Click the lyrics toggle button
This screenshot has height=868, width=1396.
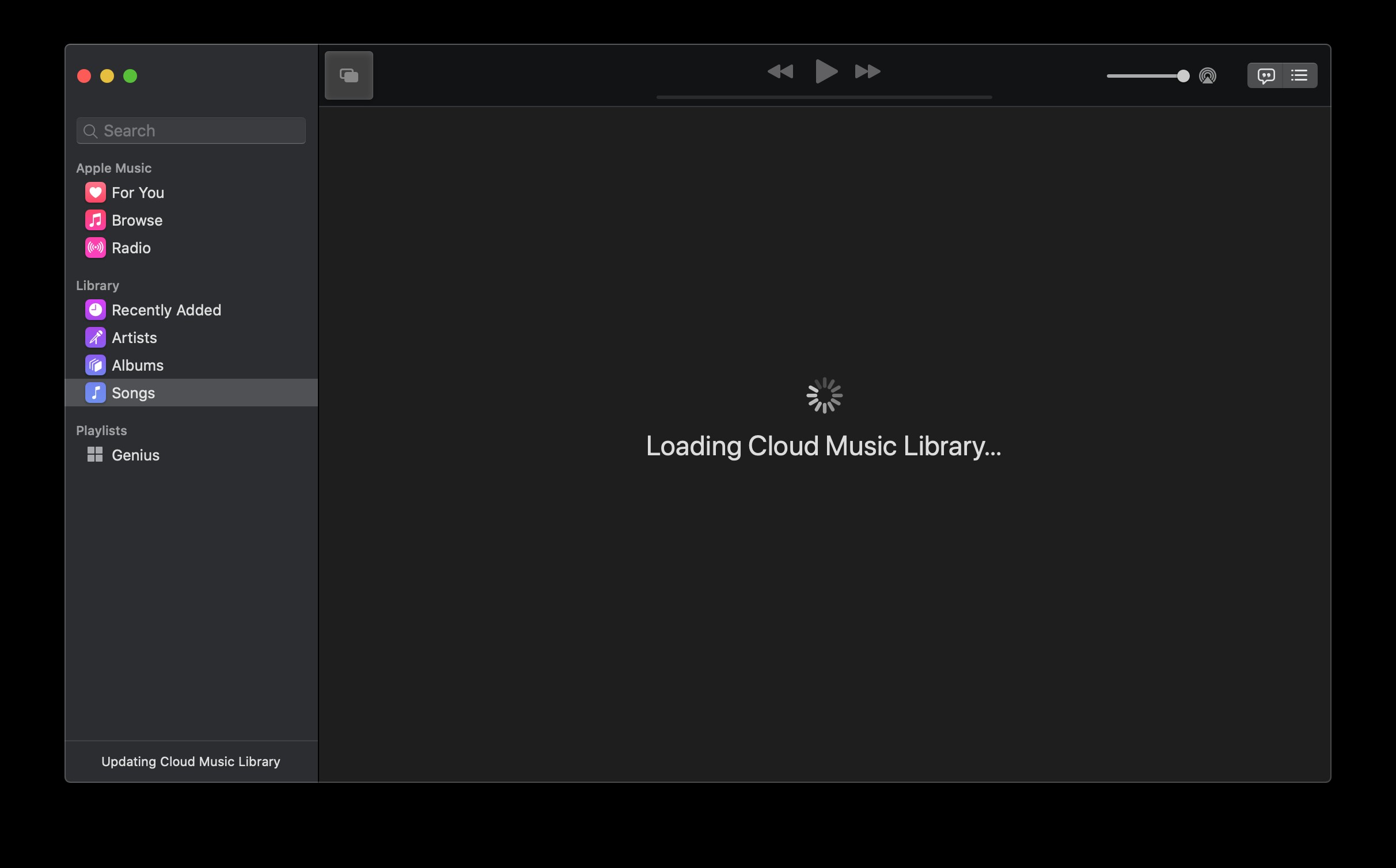pyautogui.click(x=1266, y=75)
